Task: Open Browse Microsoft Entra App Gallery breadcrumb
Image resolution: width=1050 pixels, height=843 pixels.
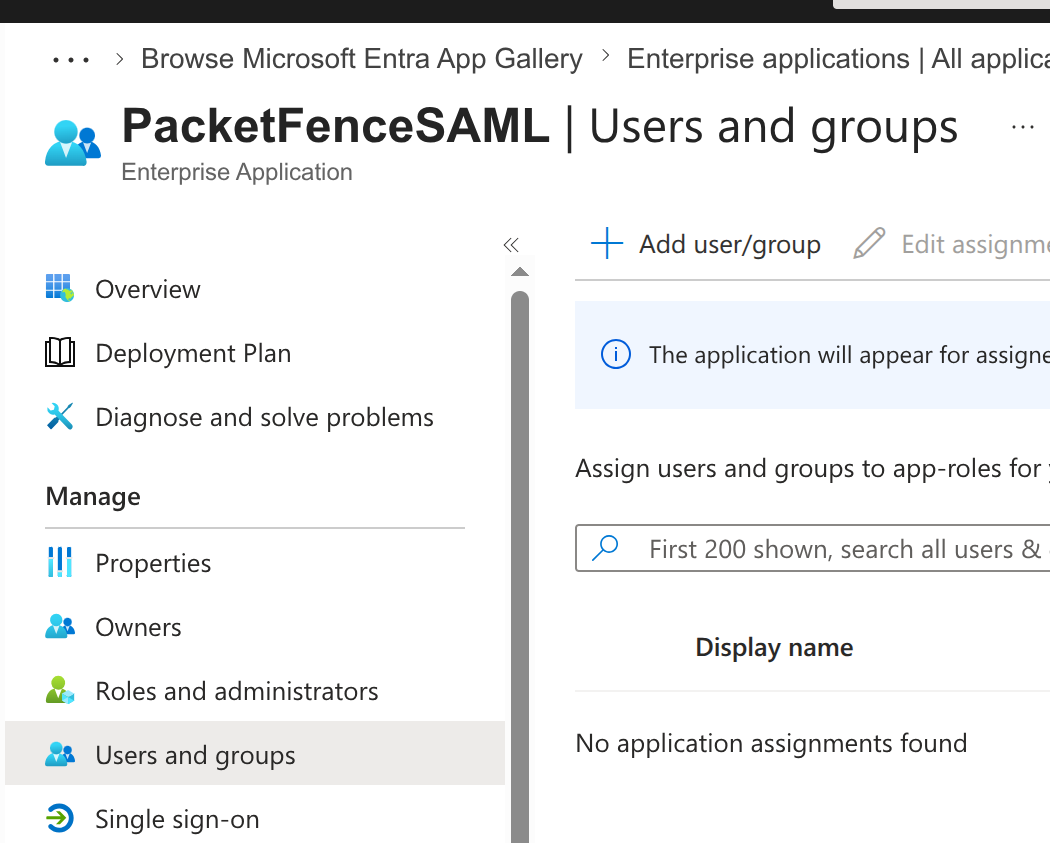Action: point(362,59)
